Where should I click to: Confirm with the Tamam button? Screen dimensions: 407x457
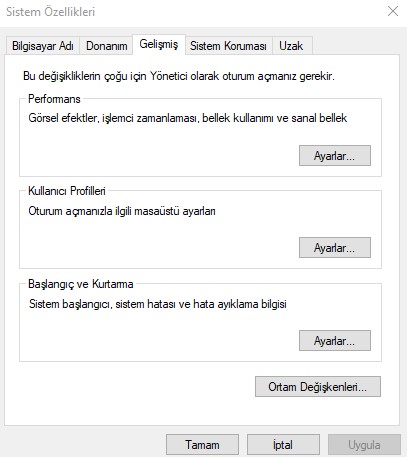point(202,445)
